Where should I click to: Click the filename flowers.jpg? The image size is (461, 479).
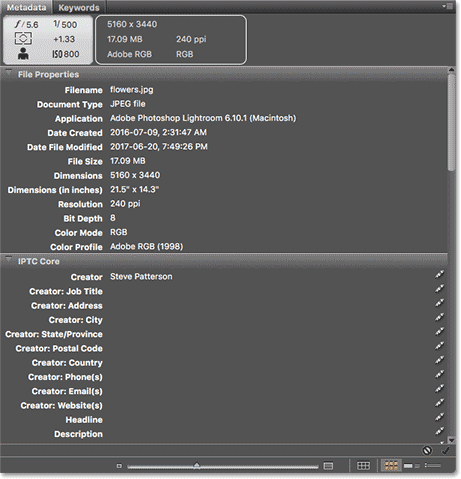click(132, 90)
